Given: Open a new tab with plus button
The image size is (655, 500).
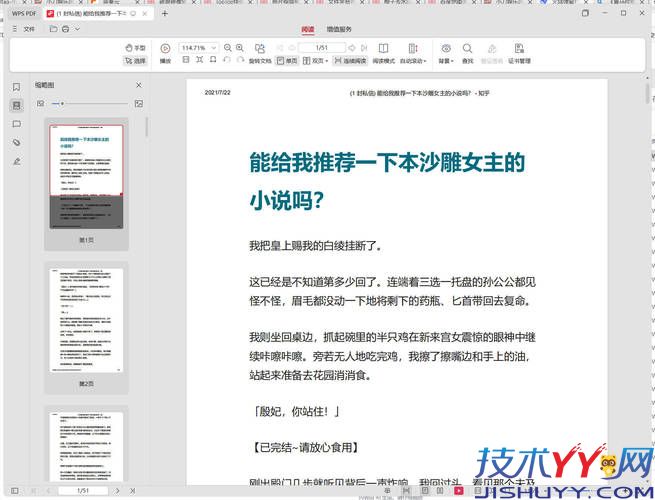Looking at the screenshot, I should (165, 13).
